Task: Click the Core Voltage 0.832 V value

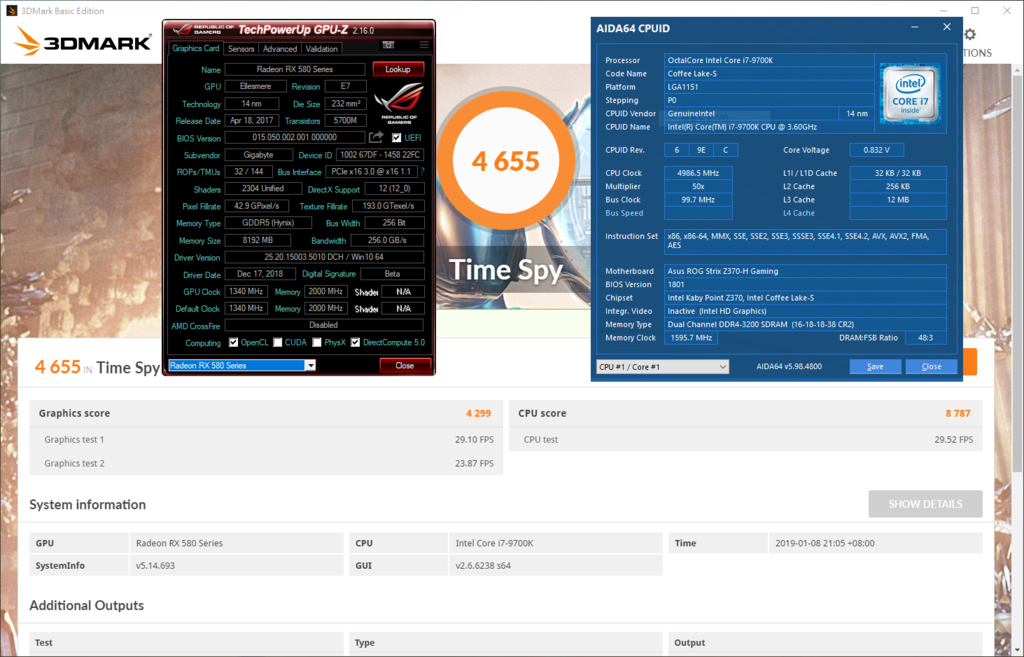Action: coord(876,150)
